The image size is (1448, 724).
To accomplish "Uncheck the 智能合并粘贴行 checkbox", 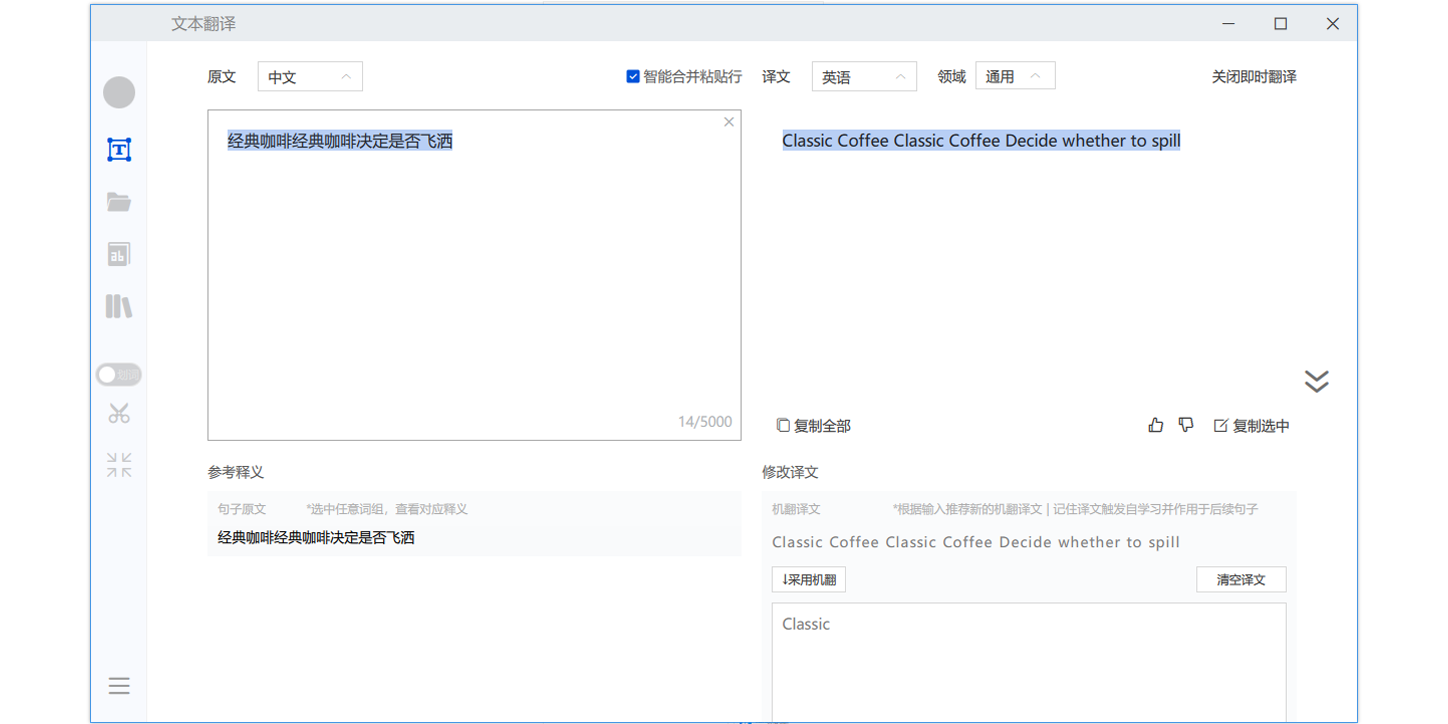I will tap(633, 77).
